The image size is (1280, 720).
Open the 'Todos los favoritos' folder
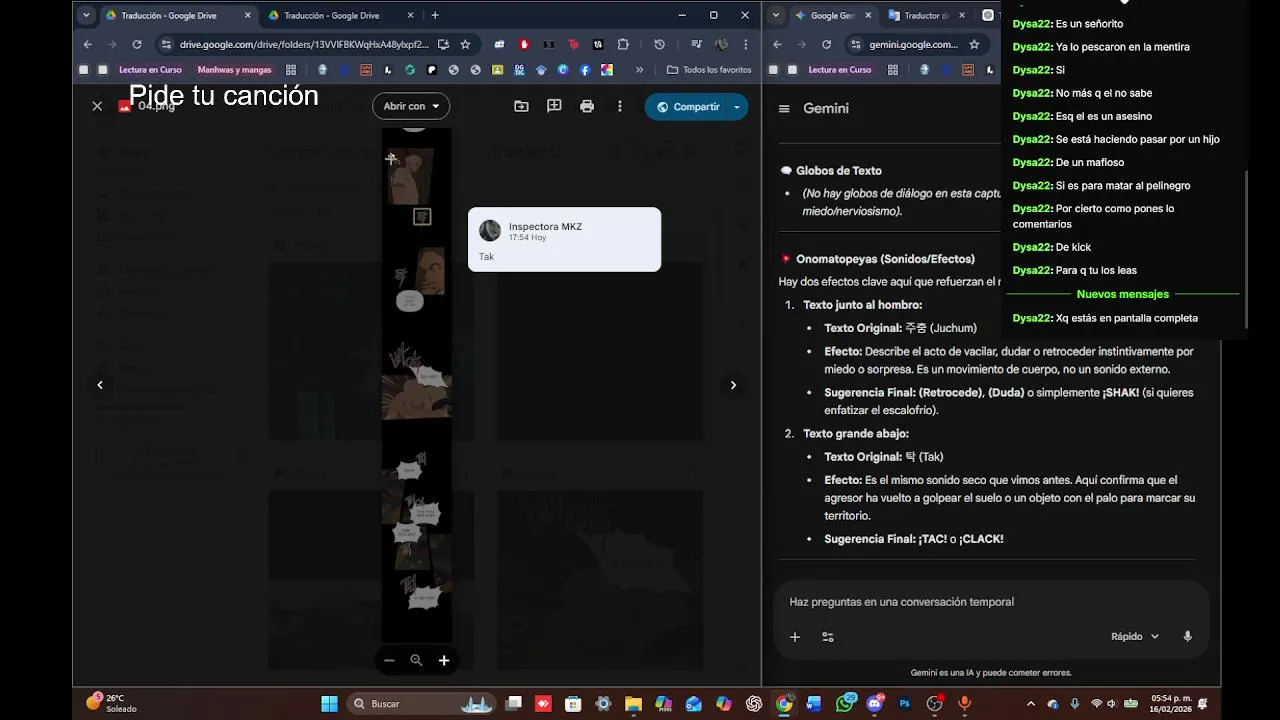(709, 70)
